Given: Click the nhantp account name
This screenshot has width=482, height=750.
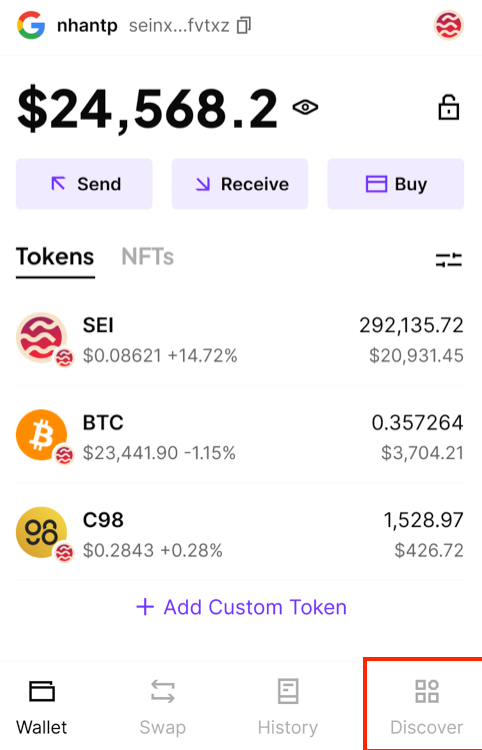Looking at the screenshot, I should point(87,25).
